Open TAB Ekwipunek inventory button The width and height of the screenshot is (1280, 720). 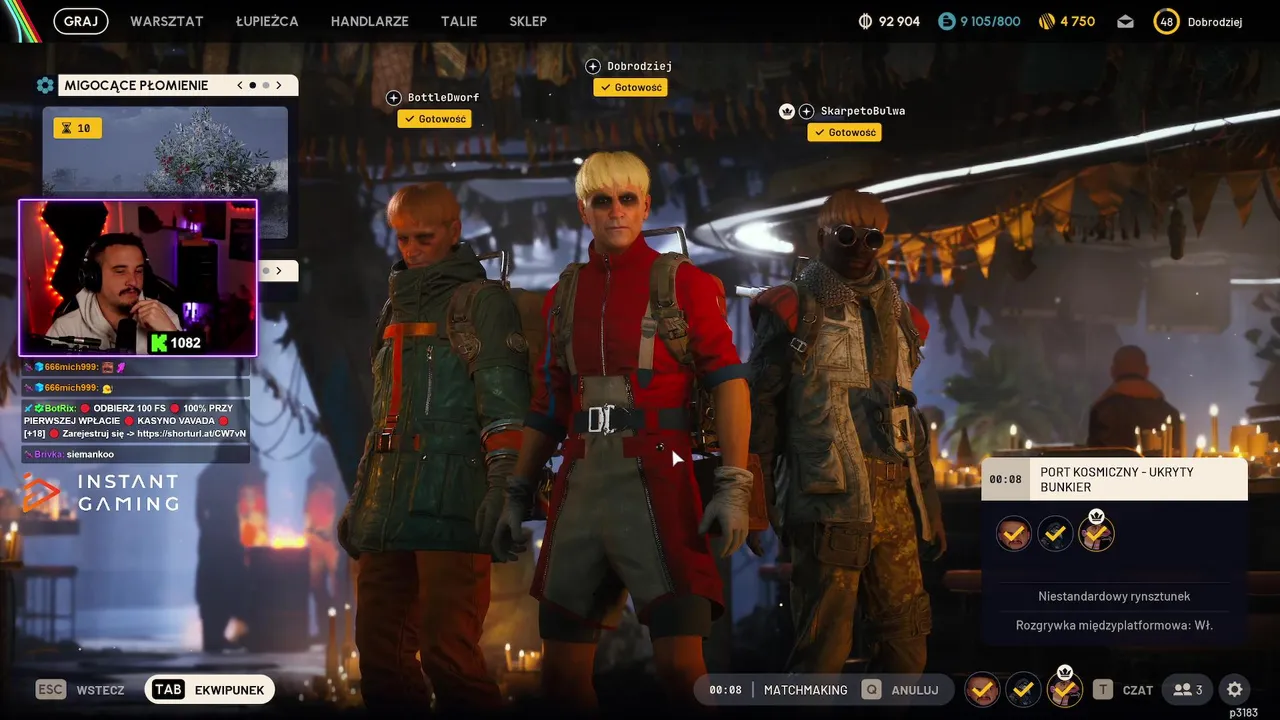[209, 690]
